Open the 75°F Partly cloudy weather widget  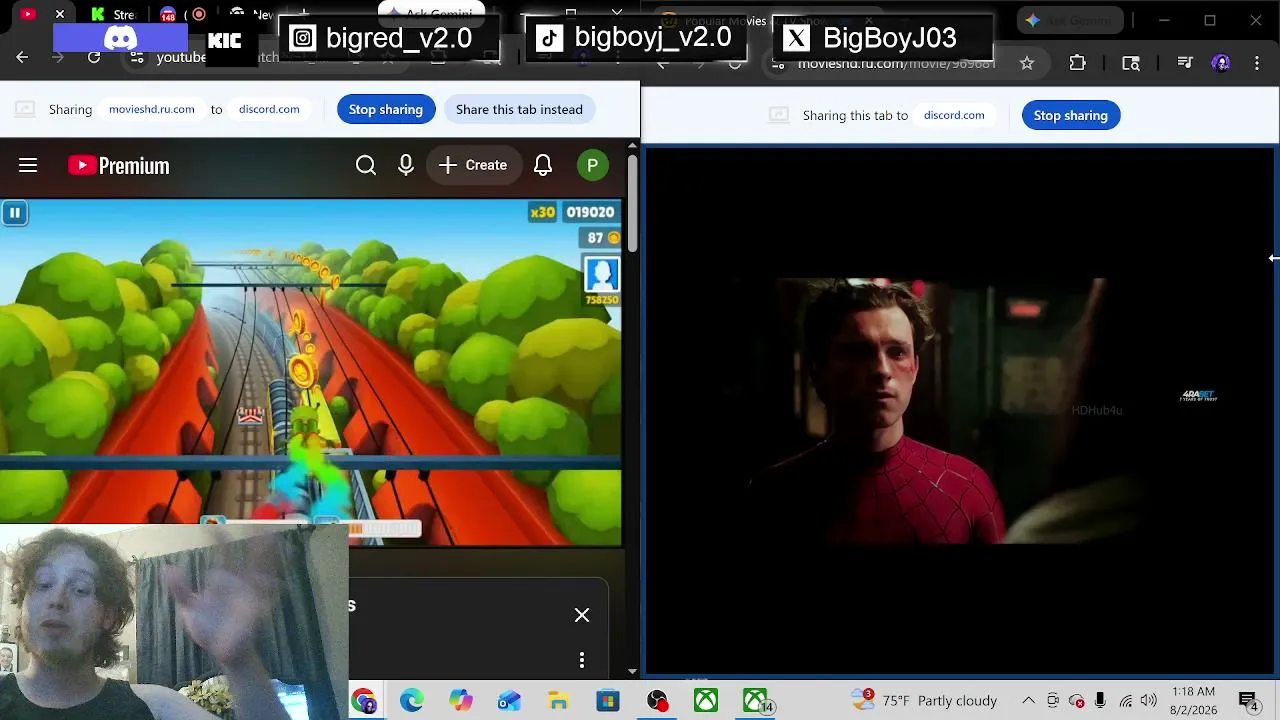click(924, 701)
